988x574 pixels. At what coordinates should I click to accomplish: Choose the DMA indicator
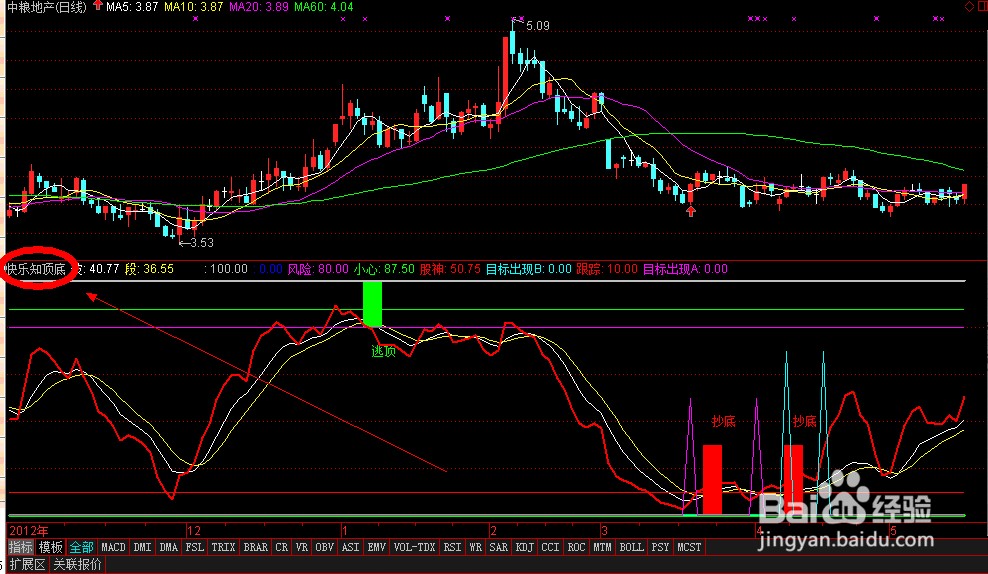coord(168,547)
